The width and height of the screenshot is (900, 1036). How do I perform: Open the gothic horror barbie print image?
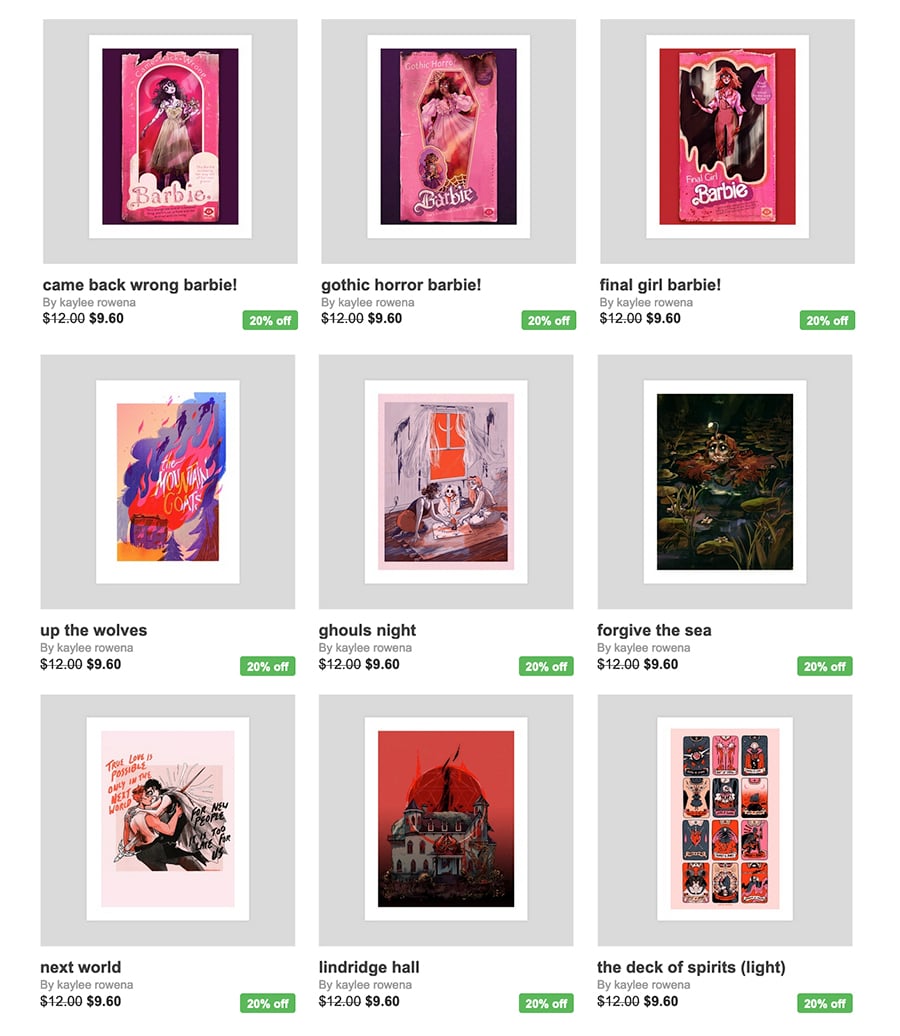click(448, 141)
